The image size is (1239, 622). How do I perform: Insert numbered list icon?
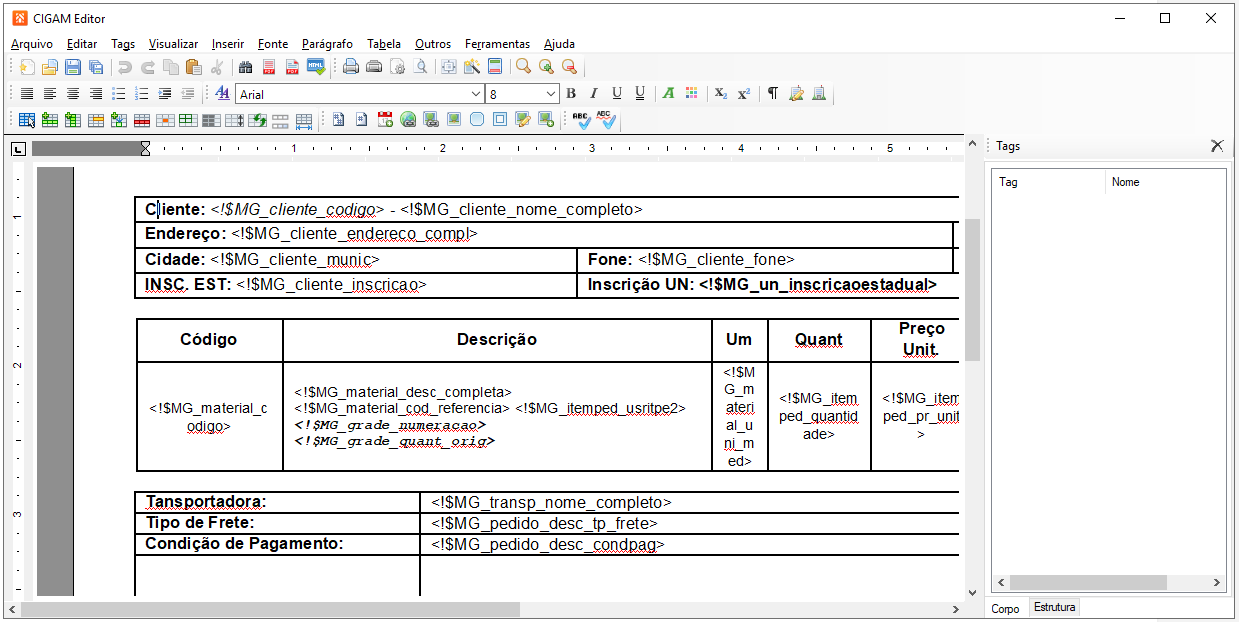(x=142, y=93)
